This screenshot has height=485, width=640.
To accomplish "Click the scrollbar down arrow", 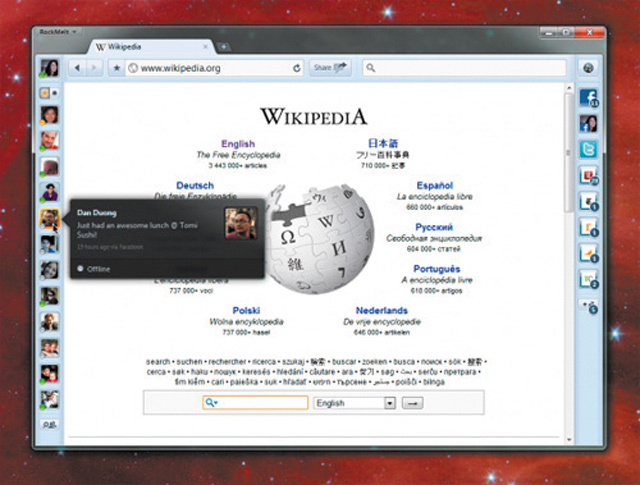I will tap(569, 440).
